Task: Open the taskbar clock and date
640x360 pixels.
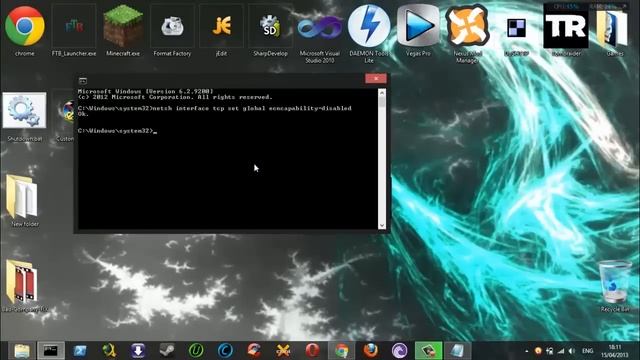Action: click(x=615, y=351)
